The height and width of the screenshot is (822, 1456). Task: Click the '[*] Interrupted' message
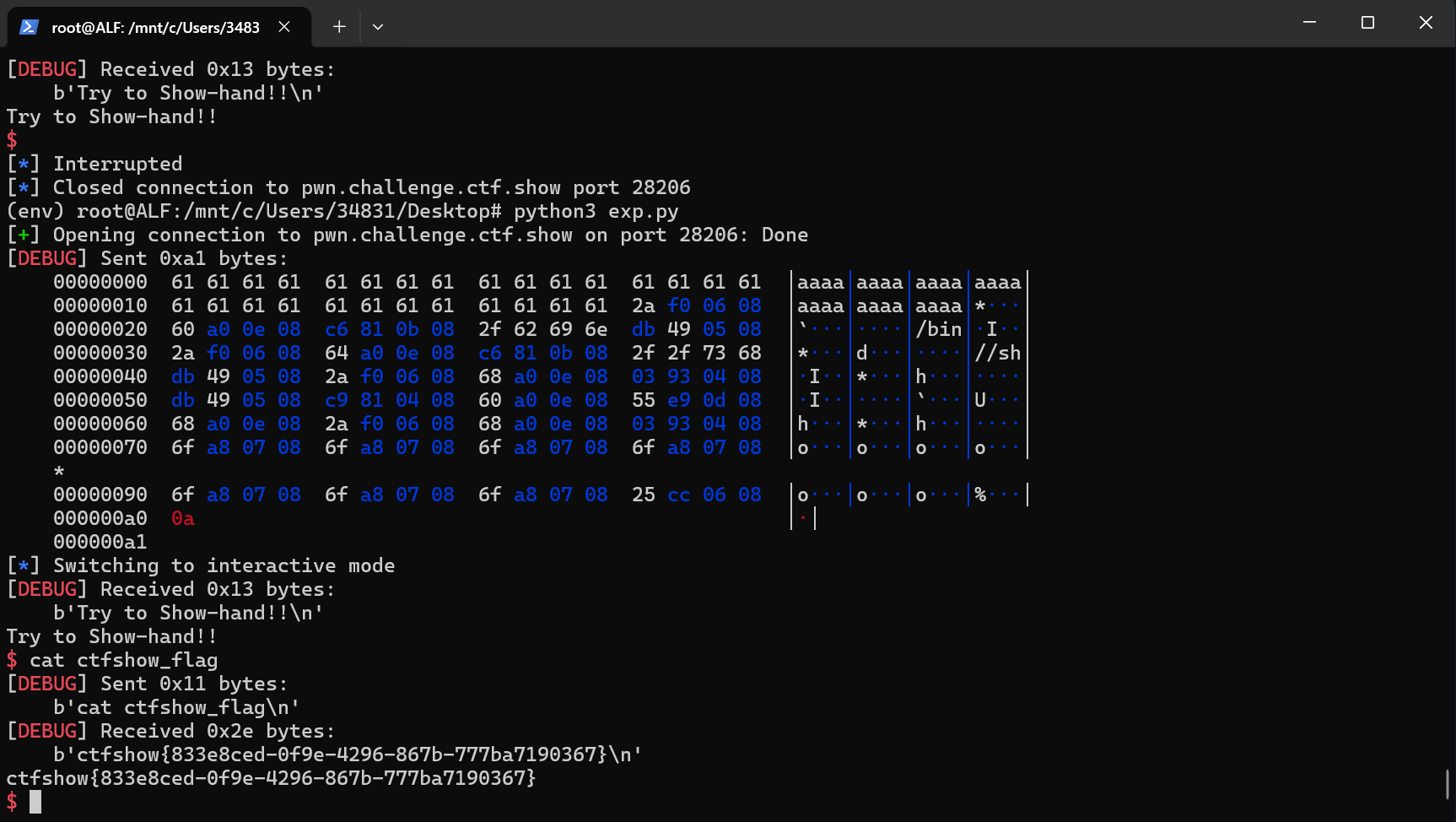(x=94, y=164)
